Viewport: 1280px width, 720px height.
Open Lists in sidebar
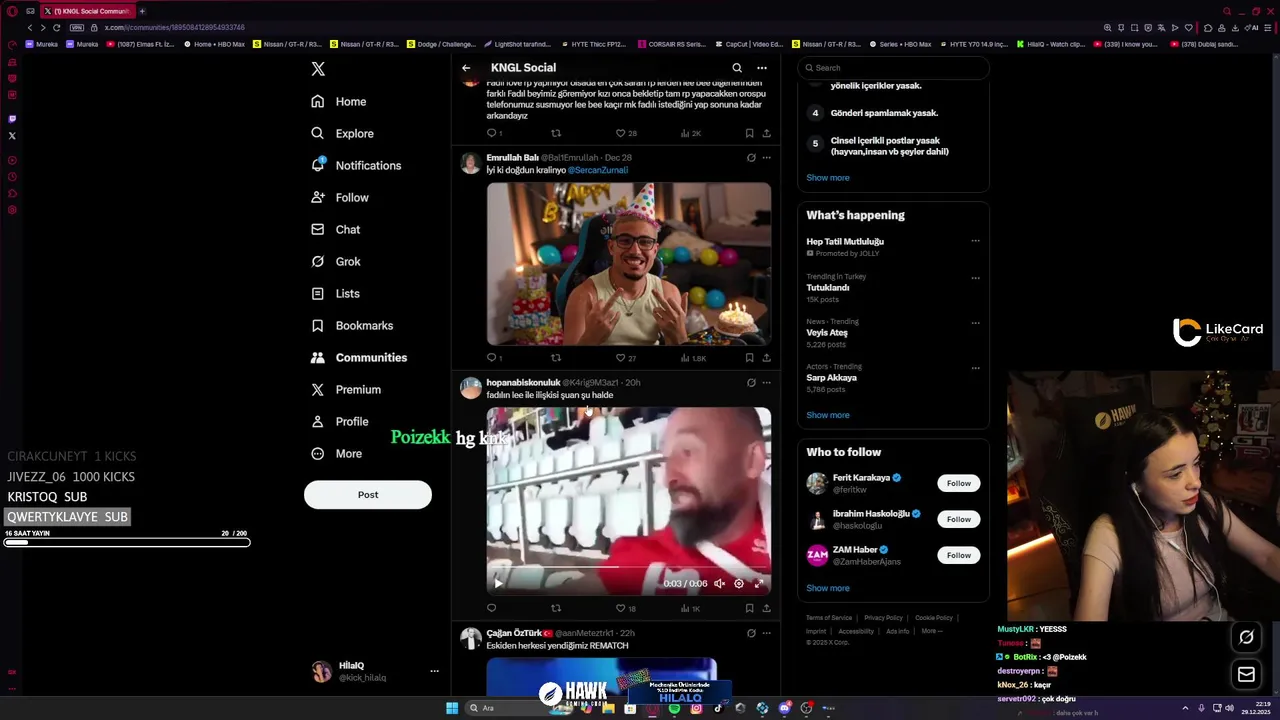(335, 293)
